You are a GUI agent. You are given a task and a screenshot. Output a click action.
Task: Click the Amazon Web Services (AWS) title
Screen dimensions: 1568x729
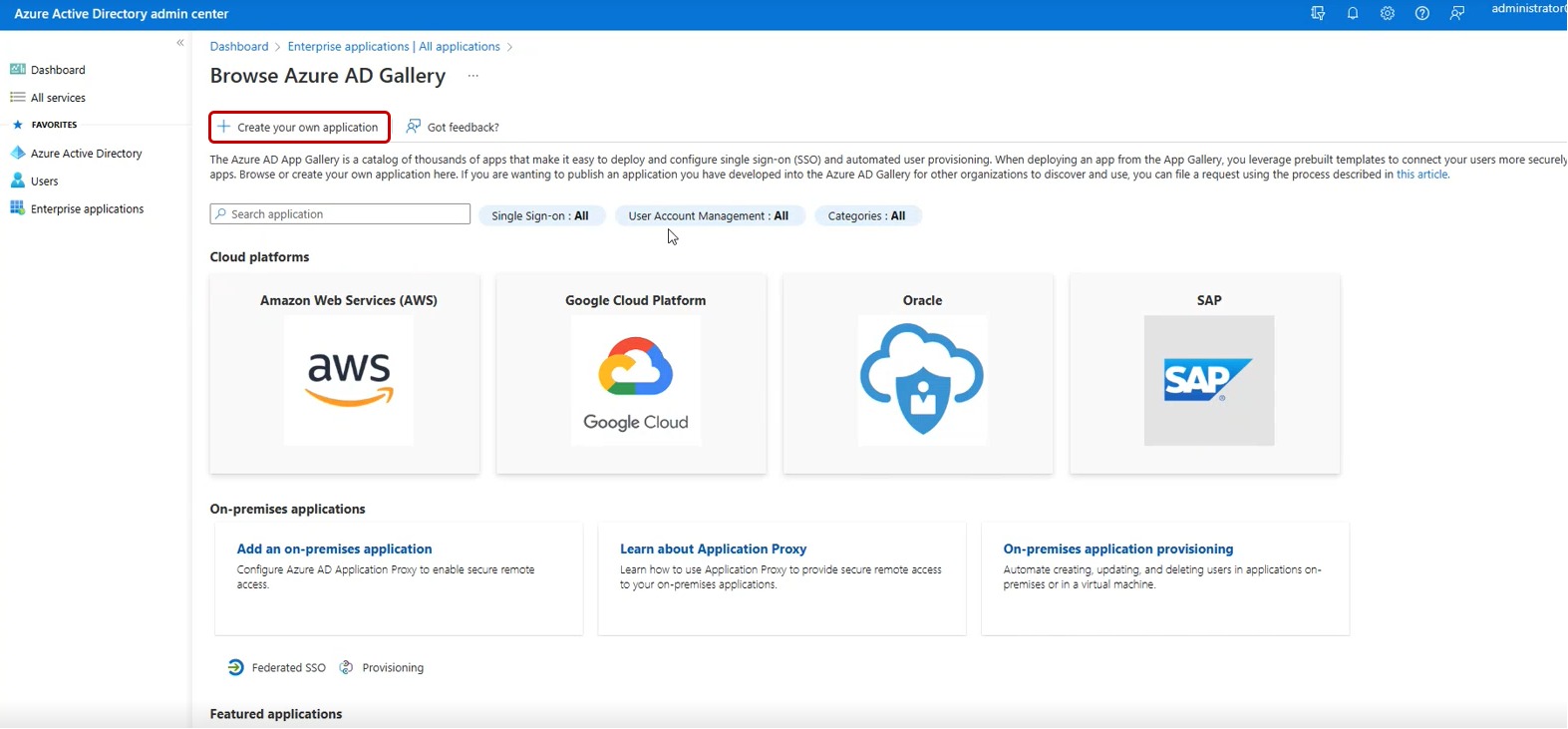click(349, 300)
